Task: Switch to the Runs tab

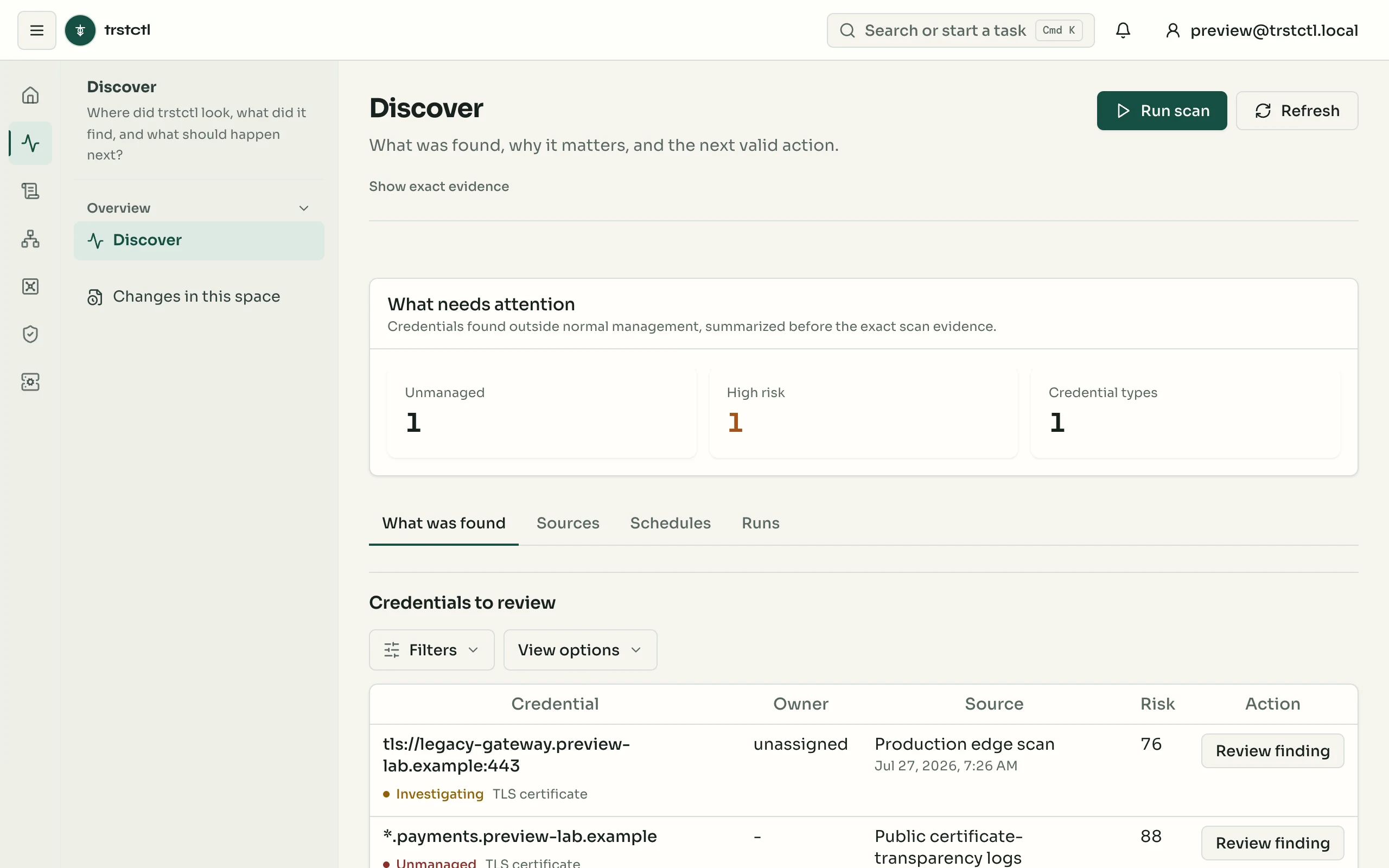Action: coord(761,523)
